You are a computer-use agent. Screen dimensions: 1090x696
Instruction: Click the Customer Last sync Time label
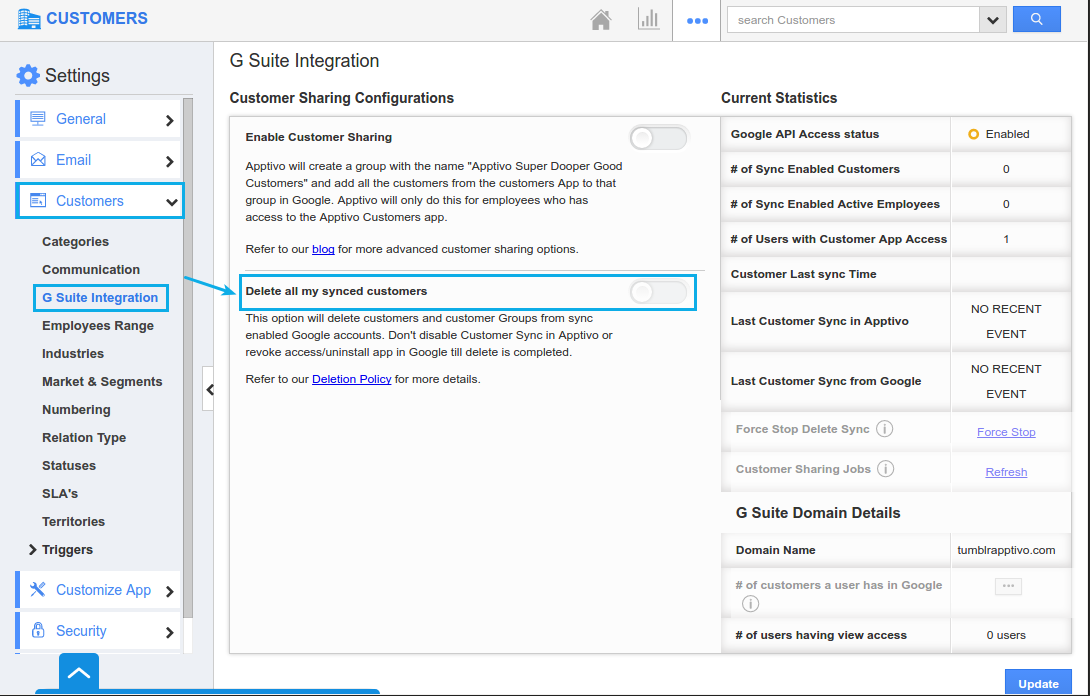tap(803, 274)
